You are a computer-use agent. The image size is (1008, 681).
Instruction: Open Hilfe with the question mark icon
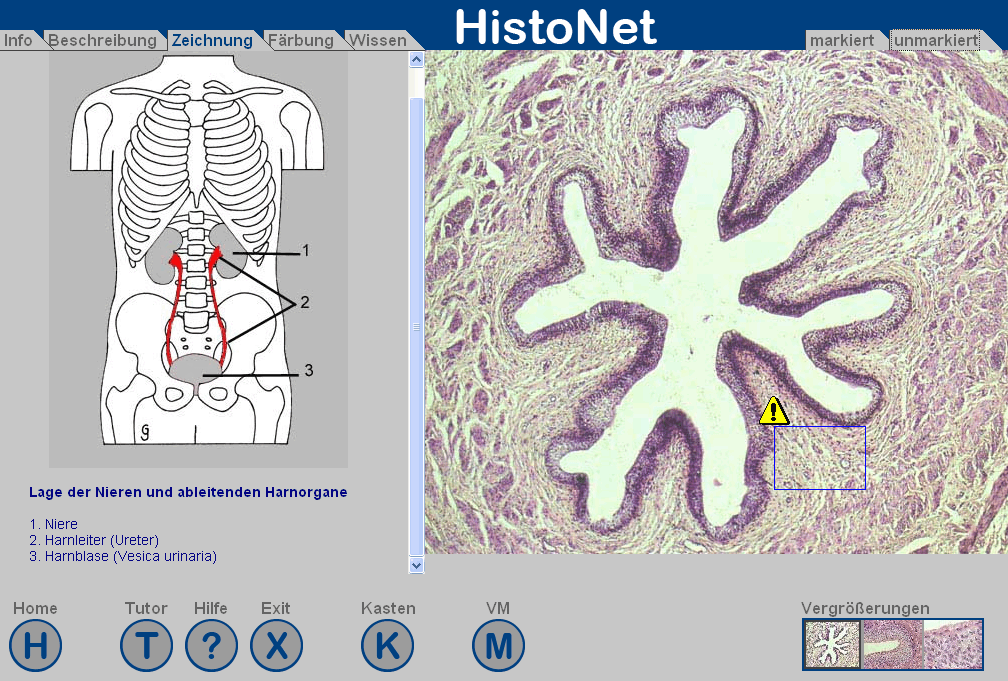[211, 645]
